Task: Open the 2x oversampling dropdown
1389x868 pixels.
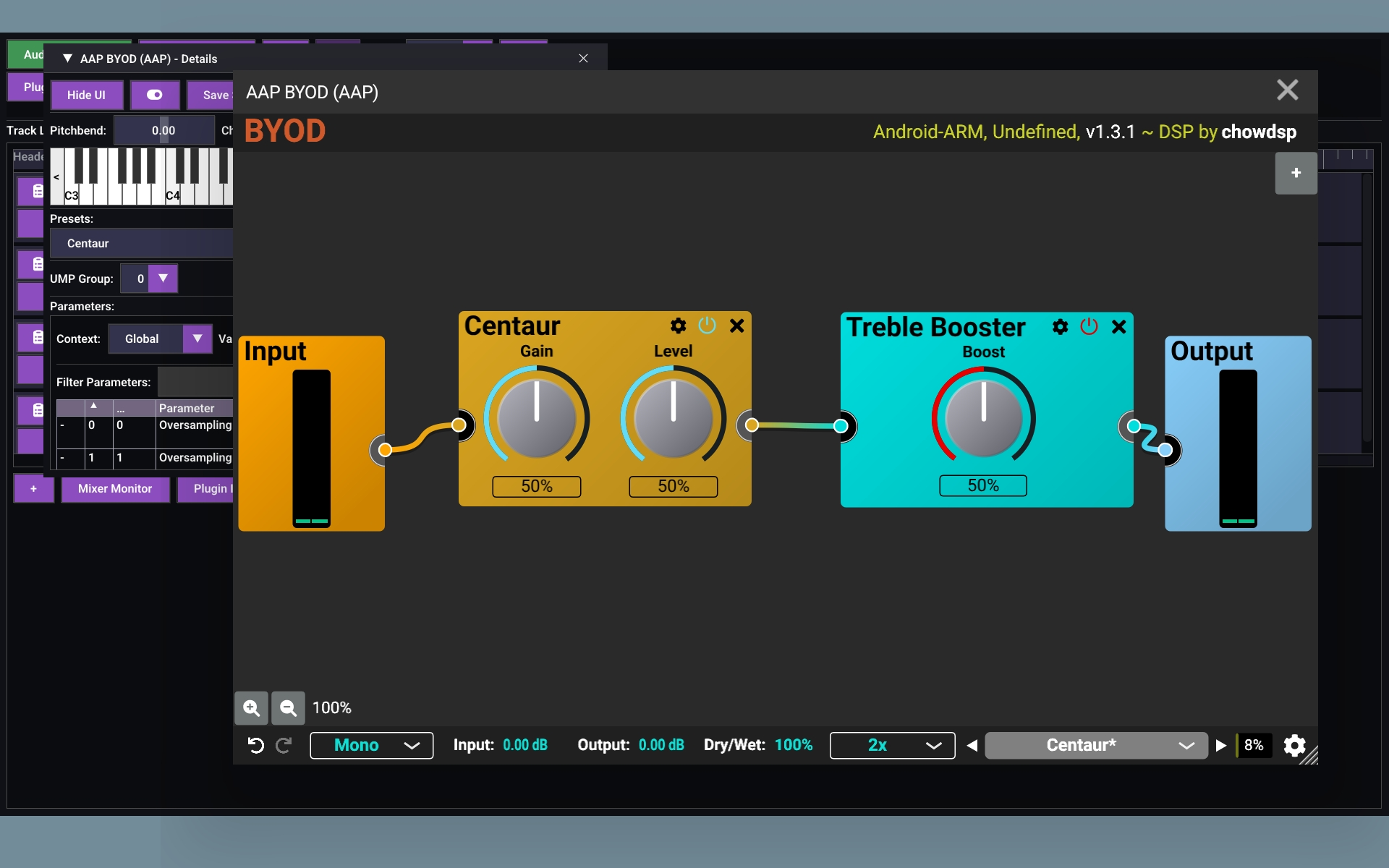Action: (892, 745)
